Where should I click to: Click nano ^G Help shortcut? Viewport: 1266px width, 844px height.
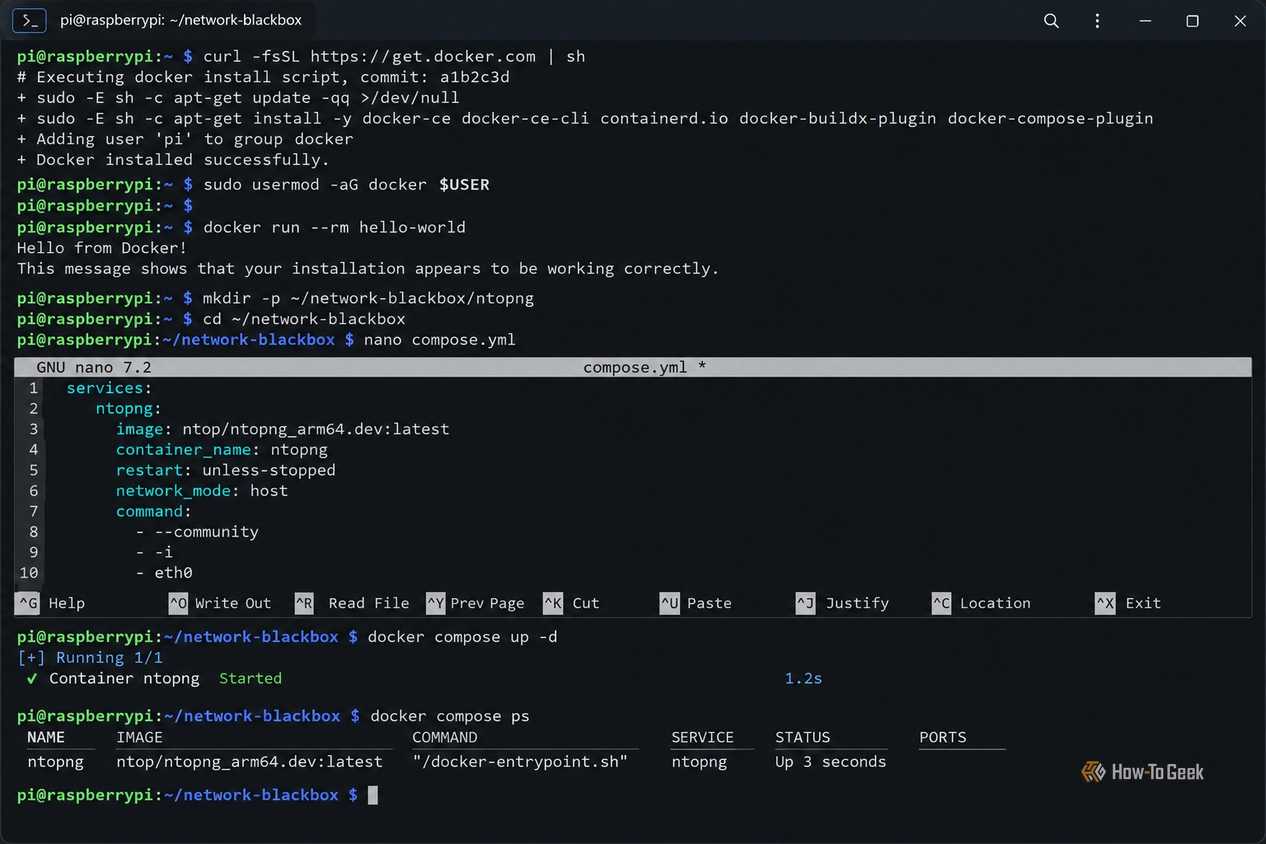[x=51, y=603]
